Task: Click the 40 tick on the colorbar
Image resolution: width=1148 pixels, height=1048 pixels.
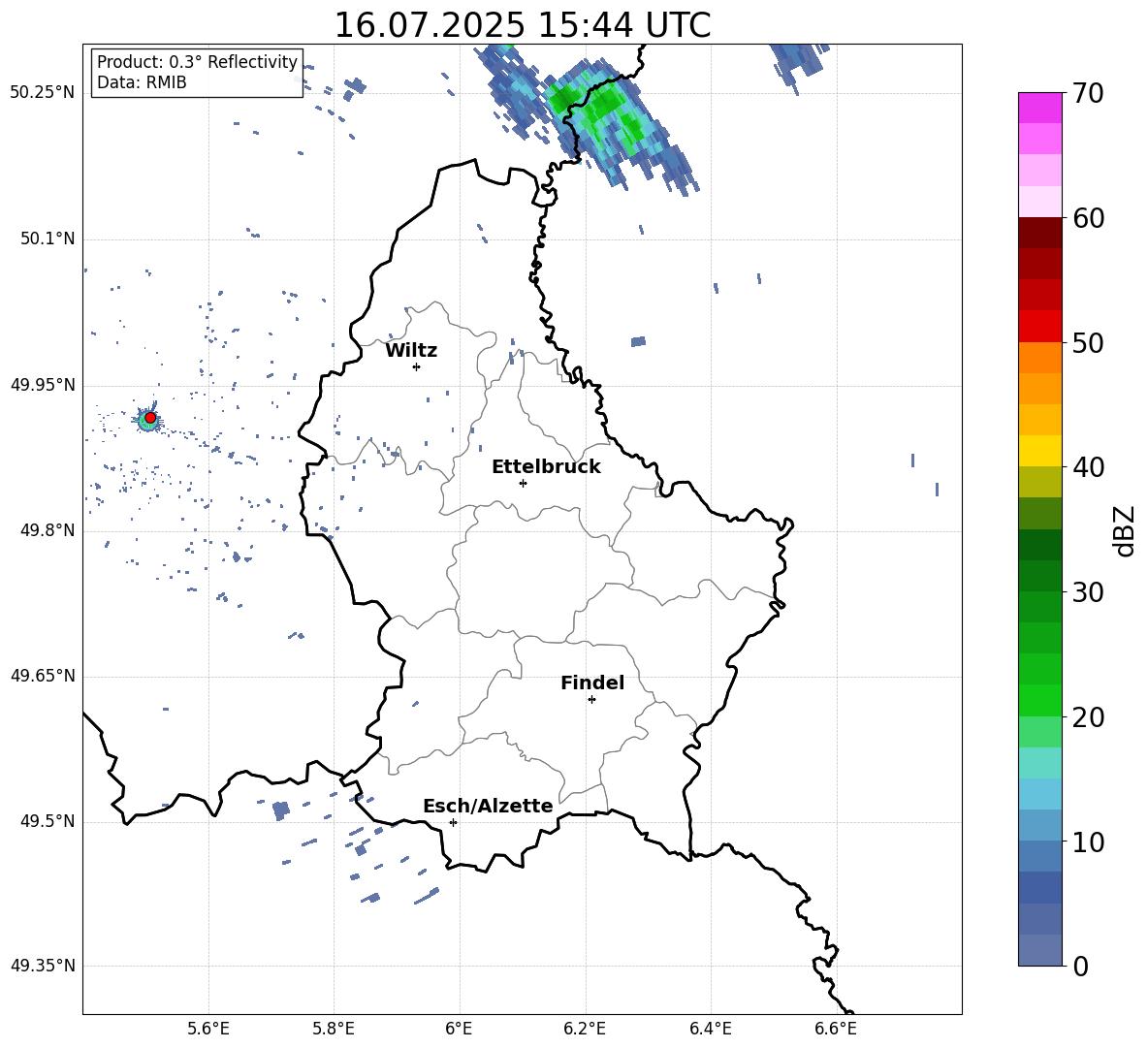Action: pos(1089,467)
